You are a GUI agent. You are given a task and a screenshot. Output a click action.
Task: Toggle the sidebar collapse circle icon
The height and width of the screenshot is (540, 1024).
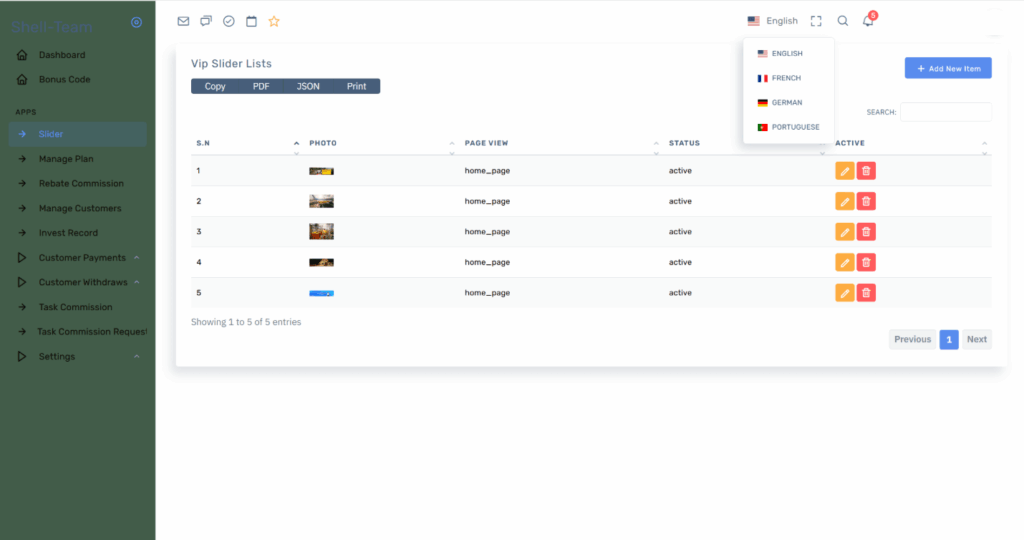[x=136, y=22]
